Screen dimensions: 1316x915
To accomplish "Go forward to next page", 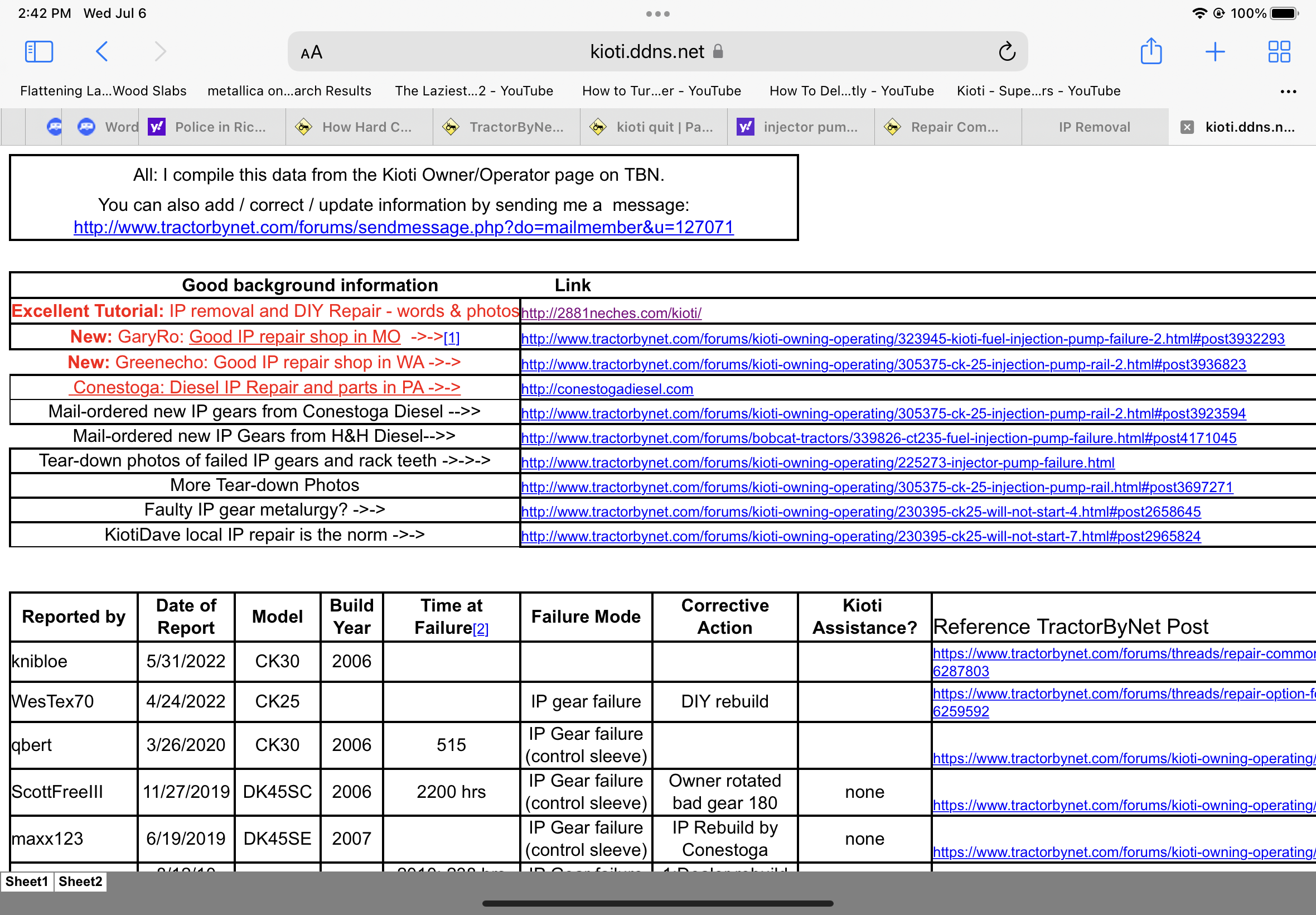I will pyautogui.click(x=161, y=51).
